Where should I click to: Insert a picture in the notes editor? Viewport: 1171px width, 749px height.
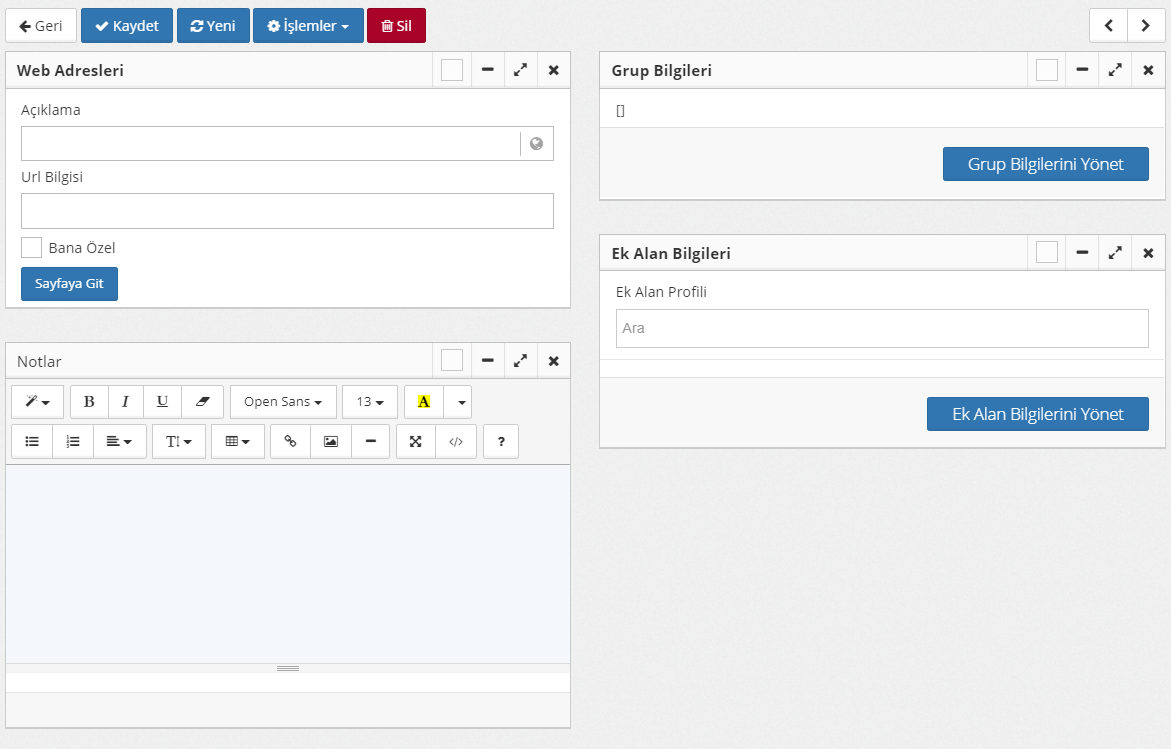click(330, 441)
